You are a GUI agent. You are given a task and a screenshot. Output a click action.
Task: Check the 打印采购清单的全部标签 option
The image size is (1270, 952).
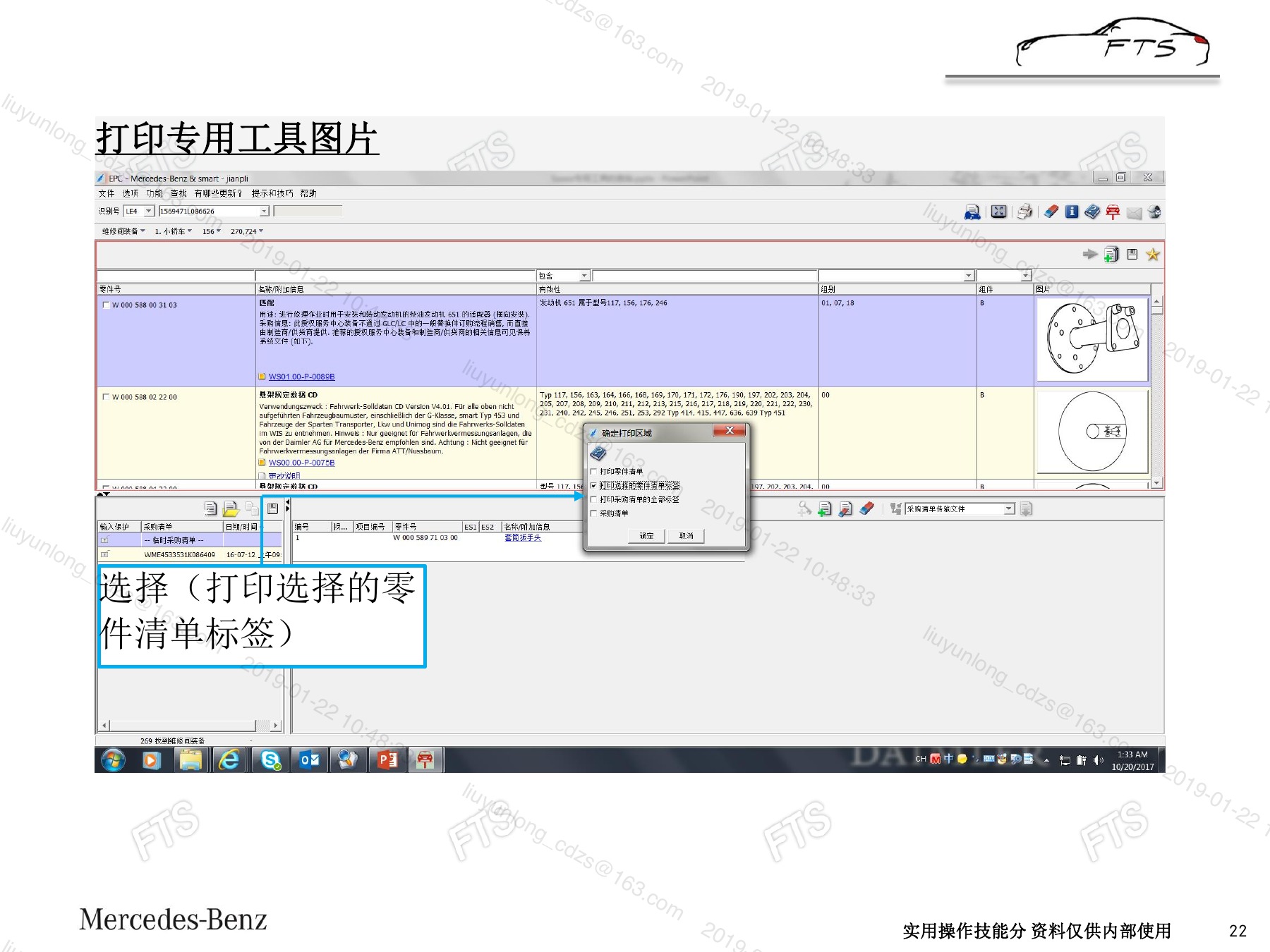point(593,499)
